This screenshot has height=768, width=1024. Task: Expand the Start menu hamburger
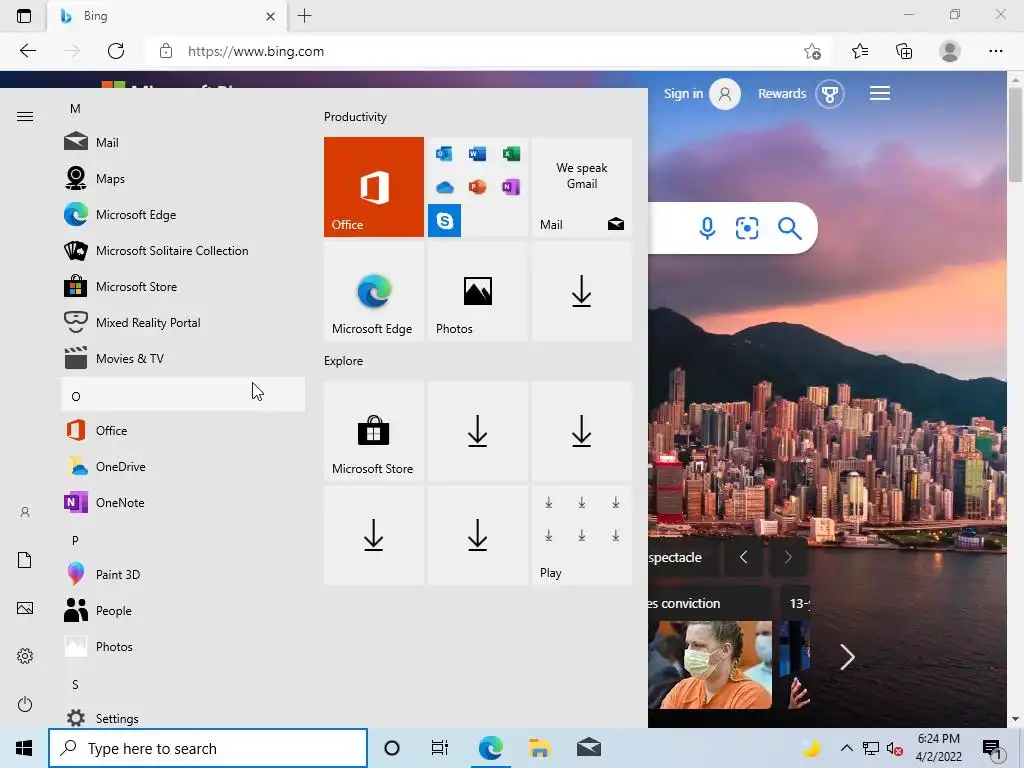(x=25, y=117)
